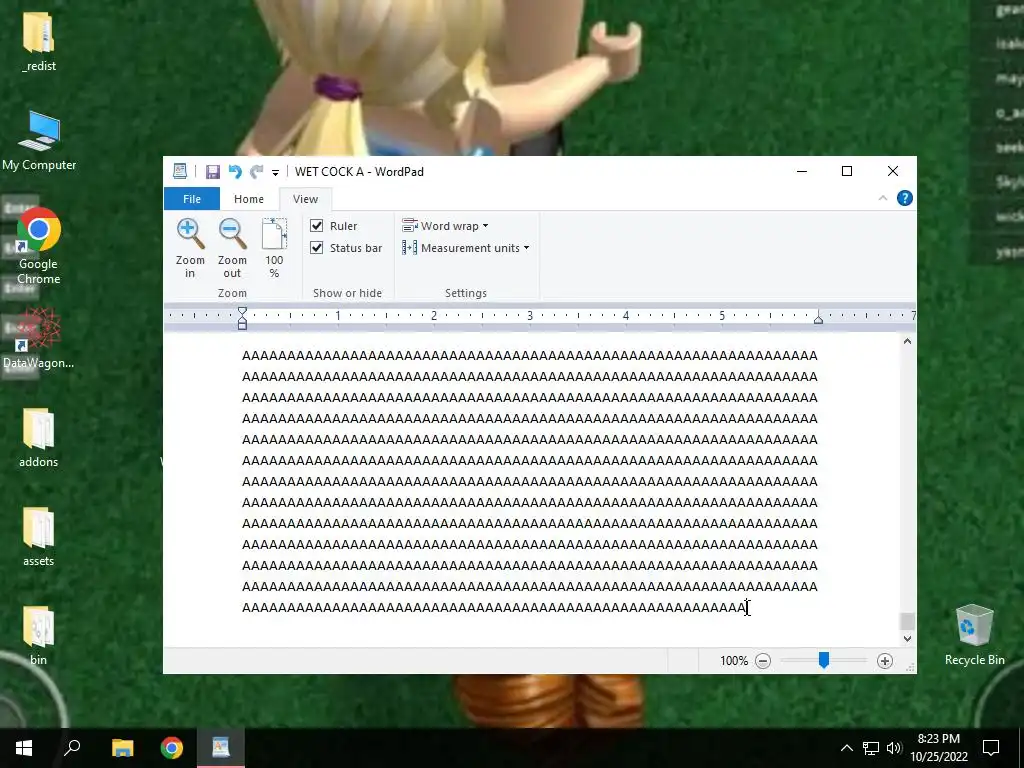Screen dimensions: 1024x768
Task: Open WordPad application icon in title bar
Action: click(x=180, y=171)
